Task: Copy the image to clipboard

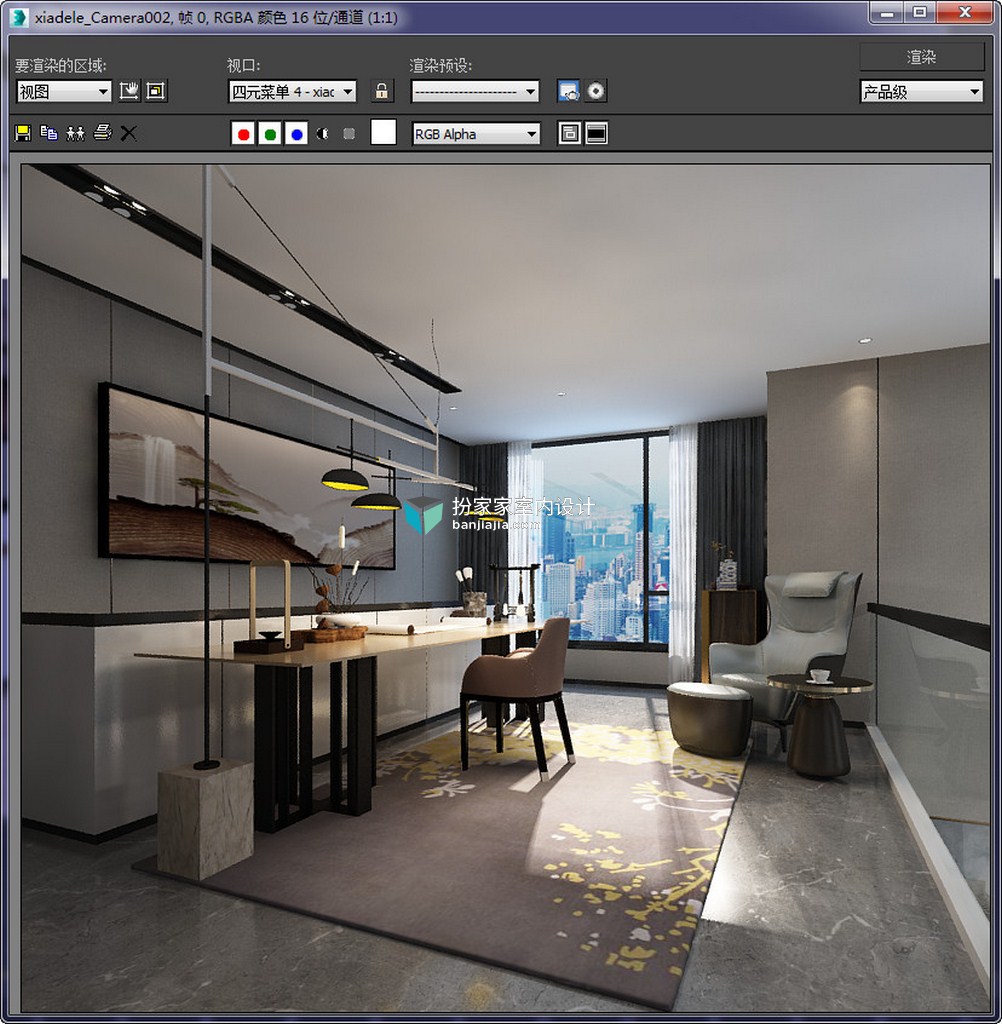Action: [x=49, y=133]
